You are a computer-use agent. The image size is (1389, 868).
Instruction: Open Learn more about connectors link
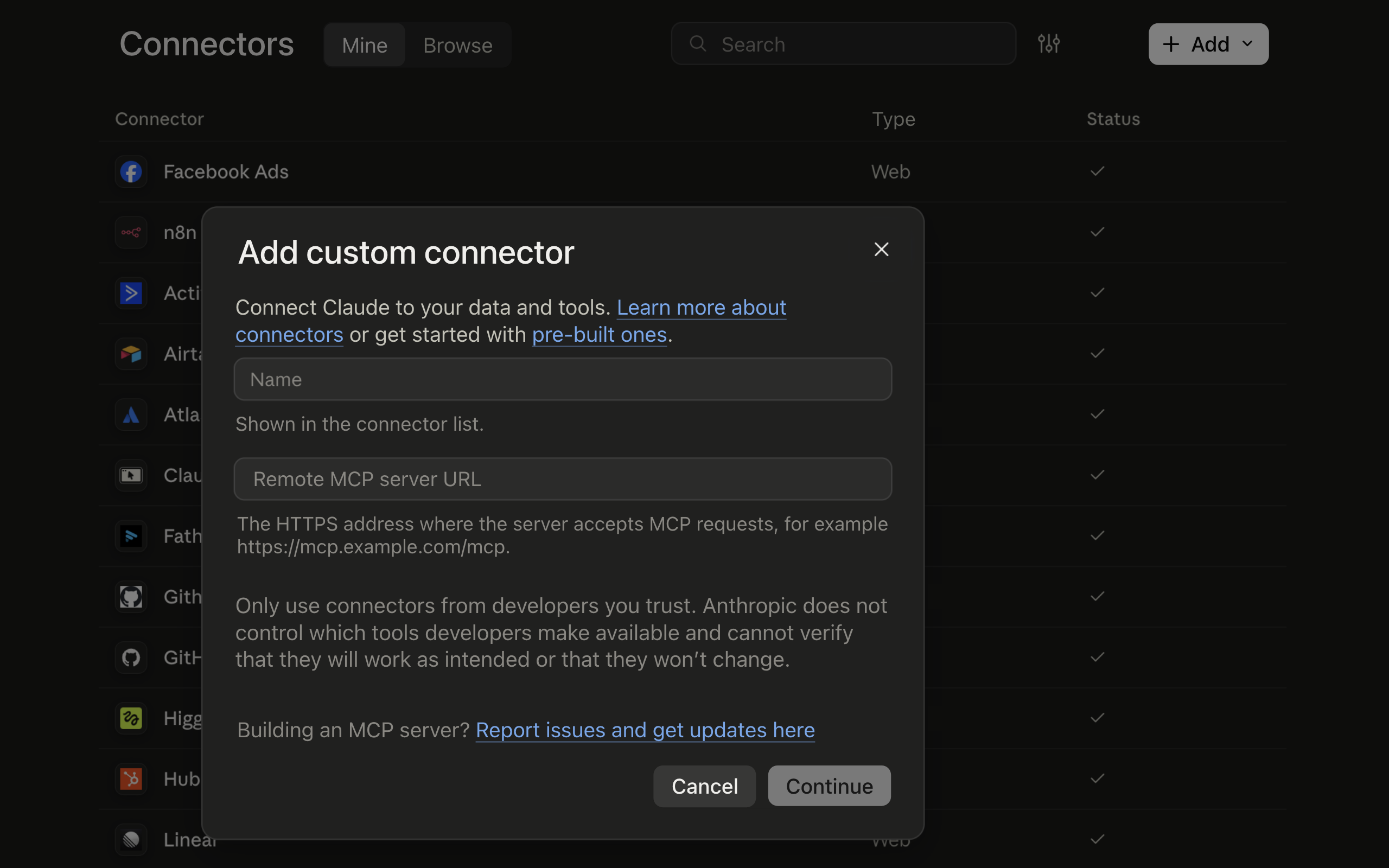[x=702, y=308]
